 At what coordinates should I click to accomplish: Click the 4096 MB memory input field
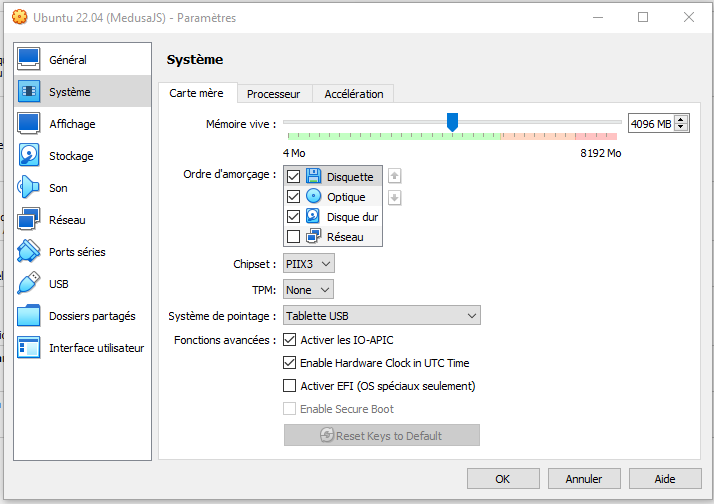(652, 123)
